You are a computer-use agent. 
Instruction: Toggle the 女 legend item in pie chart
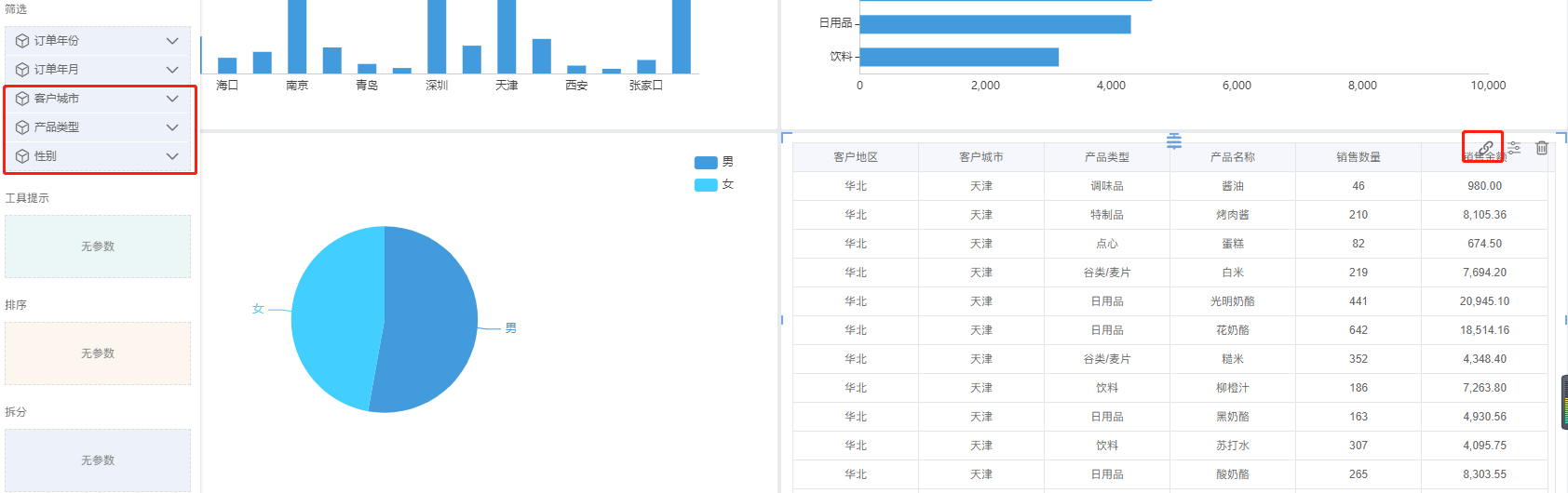point(713,185)
